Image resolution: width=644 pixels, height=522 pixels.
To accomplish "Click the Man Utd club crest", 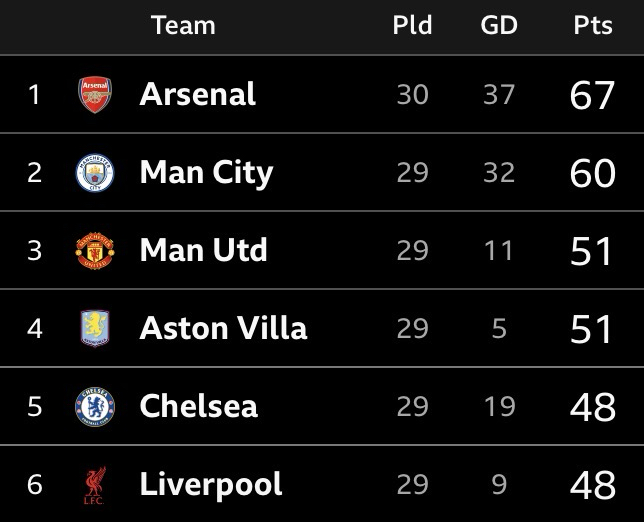I will tap(95, 250).
